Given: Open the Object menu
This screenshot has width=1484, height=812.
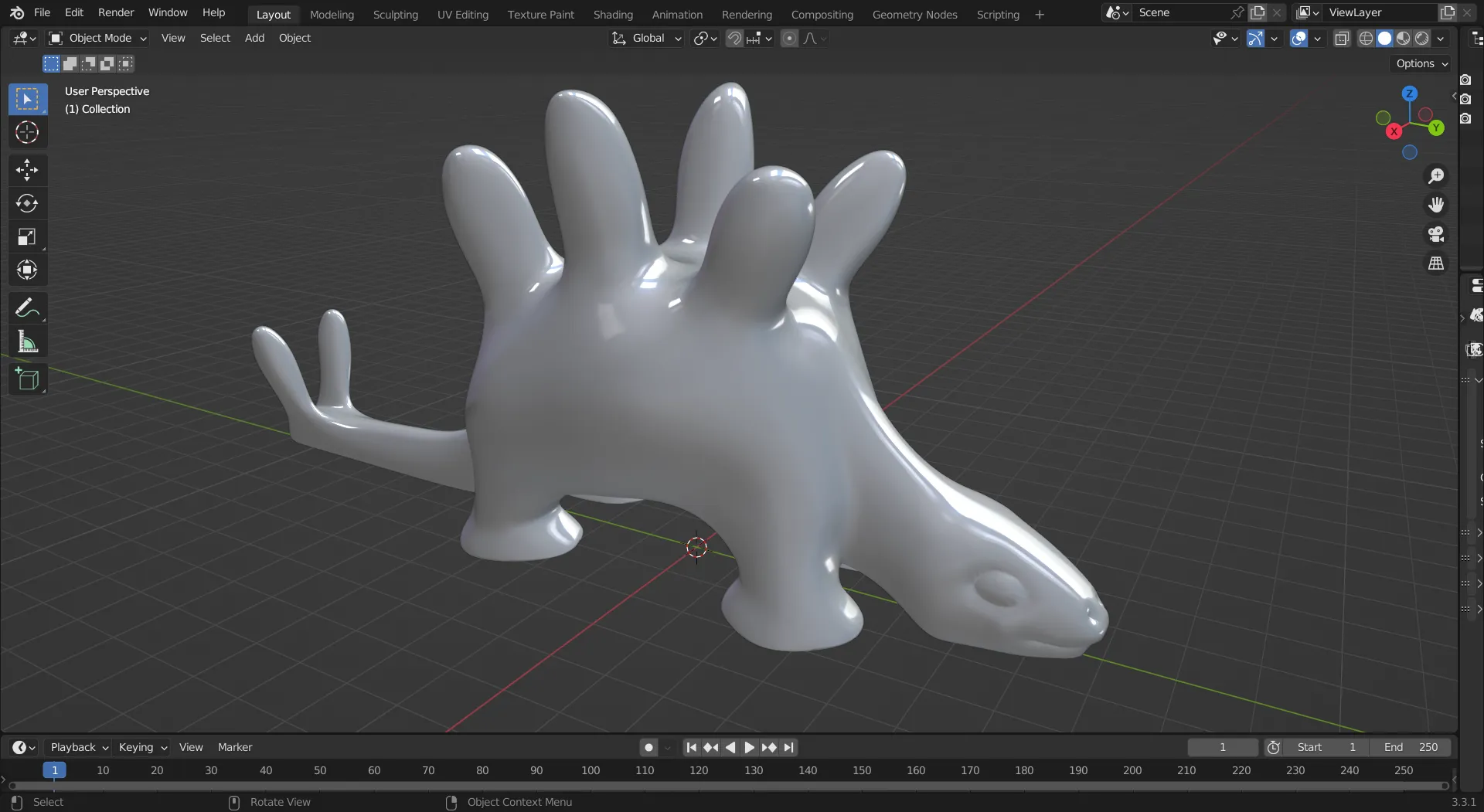Looking at the screenshot, I should [x=294, y=38].
